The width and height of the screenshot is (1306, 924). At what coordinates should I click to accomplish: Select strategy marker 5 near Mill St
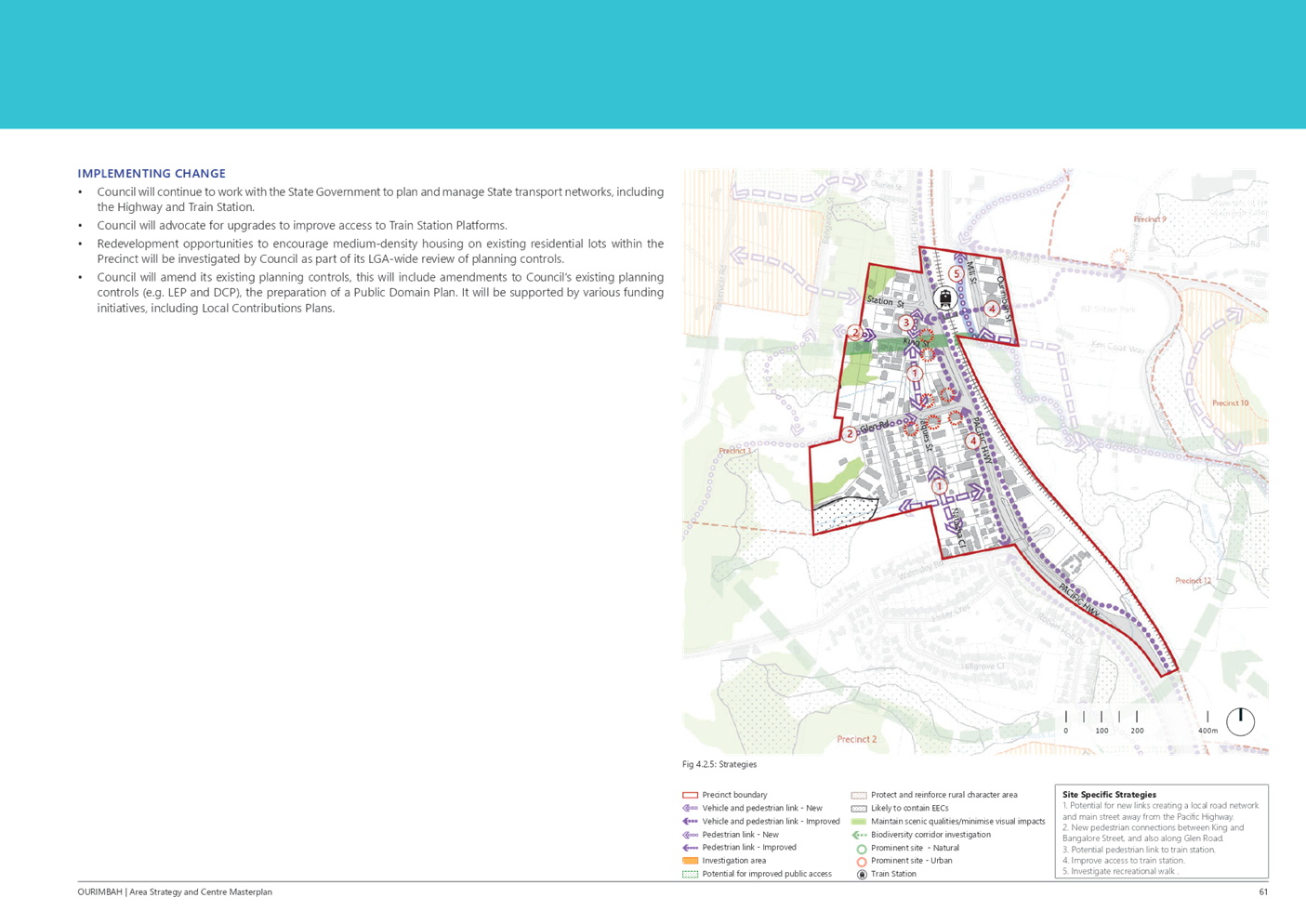[x=956, y=274]
